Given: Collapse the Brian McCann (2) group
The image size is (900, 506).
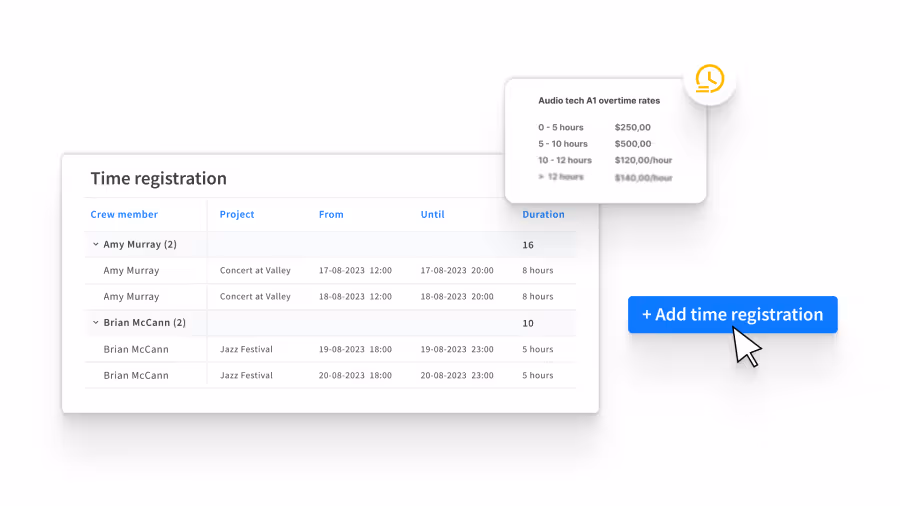Looking at the screenshot, I should [x=95, y=322].
